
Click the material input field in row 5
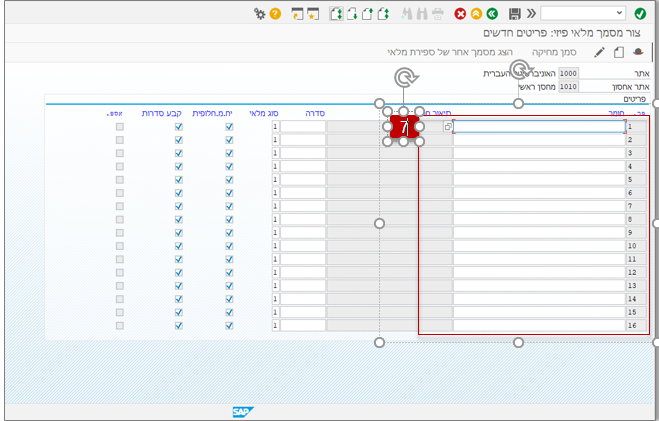[539, 180]
